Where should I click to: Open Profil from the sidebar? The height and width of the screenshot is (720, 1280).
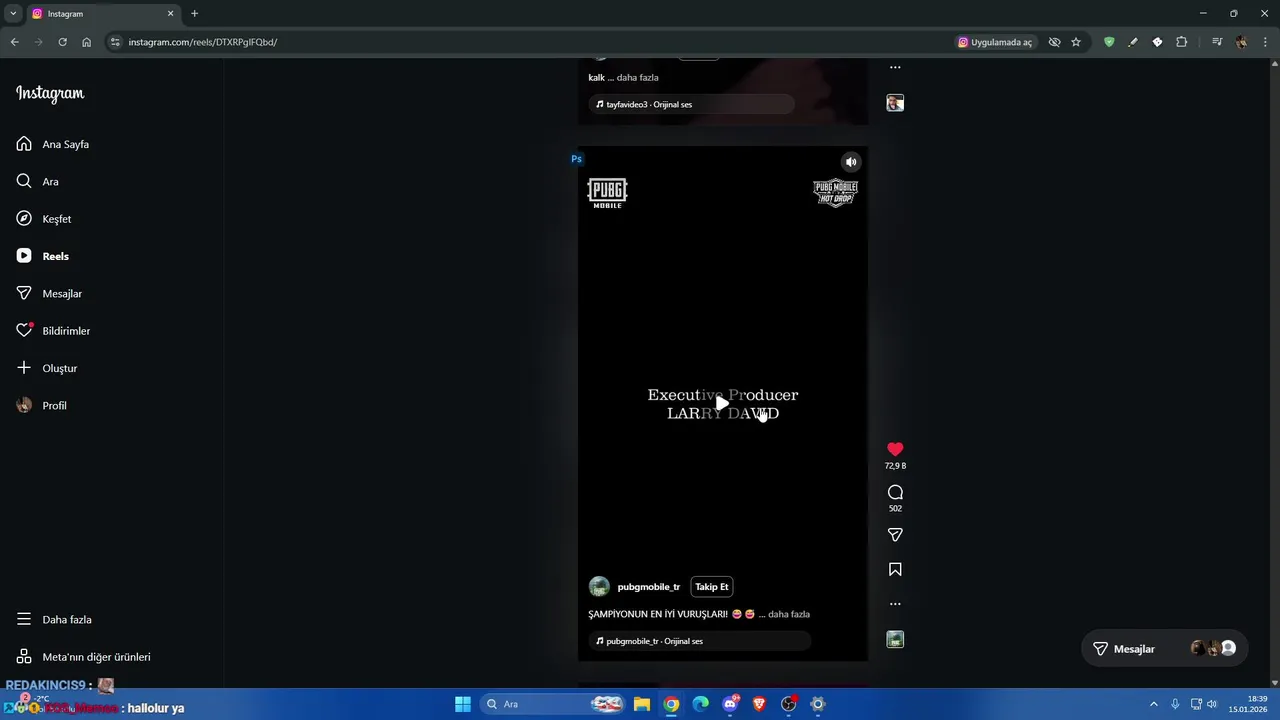(42, 405)
